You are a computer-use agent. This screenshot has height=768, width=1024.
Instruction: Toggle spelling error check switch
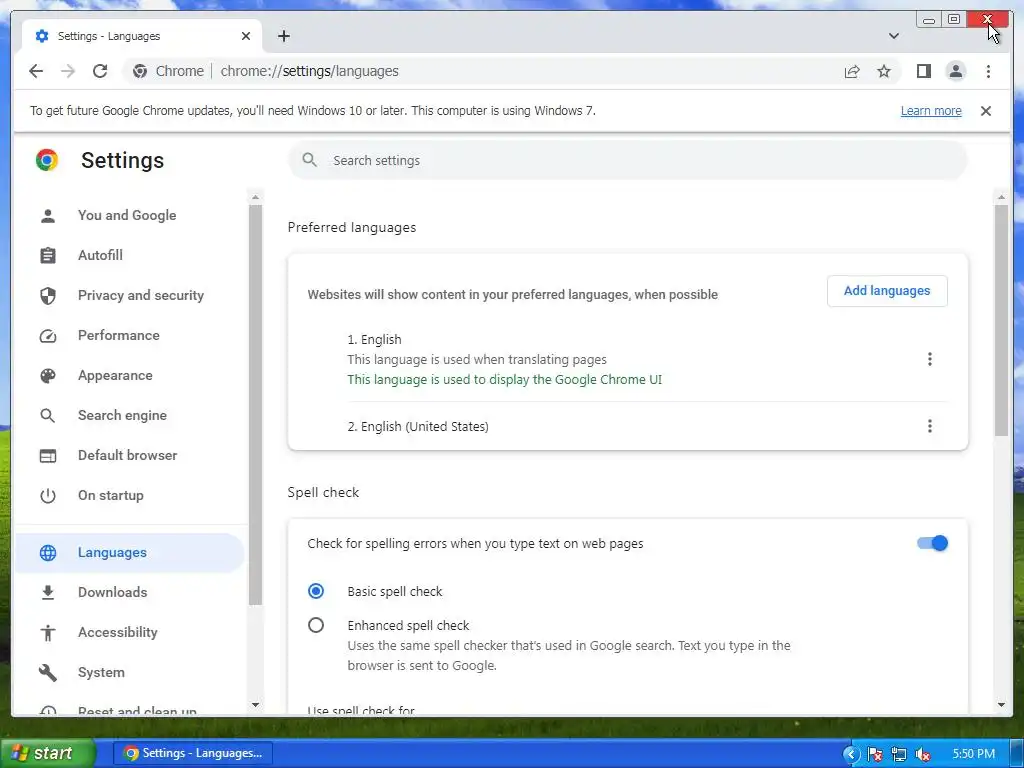pos(932,543)
